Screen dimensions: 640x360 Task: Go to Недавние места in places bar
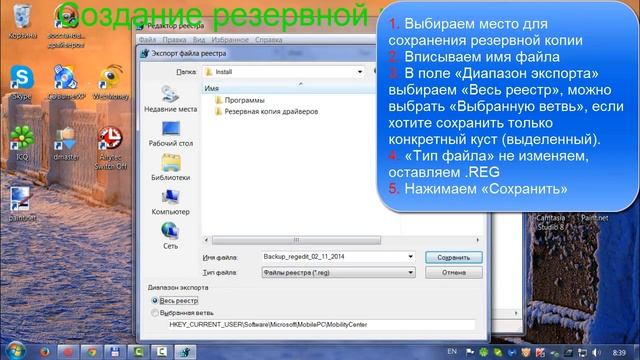click(171, 99)
